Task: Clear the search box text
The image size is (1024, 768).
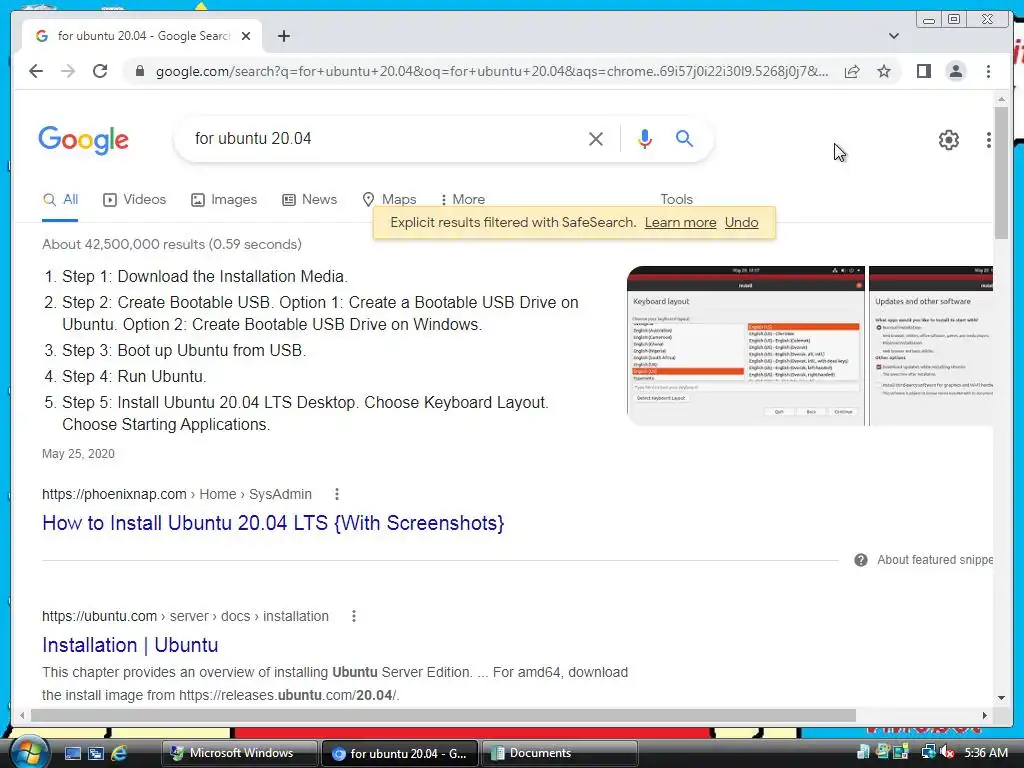Action: tap(596, 138)
